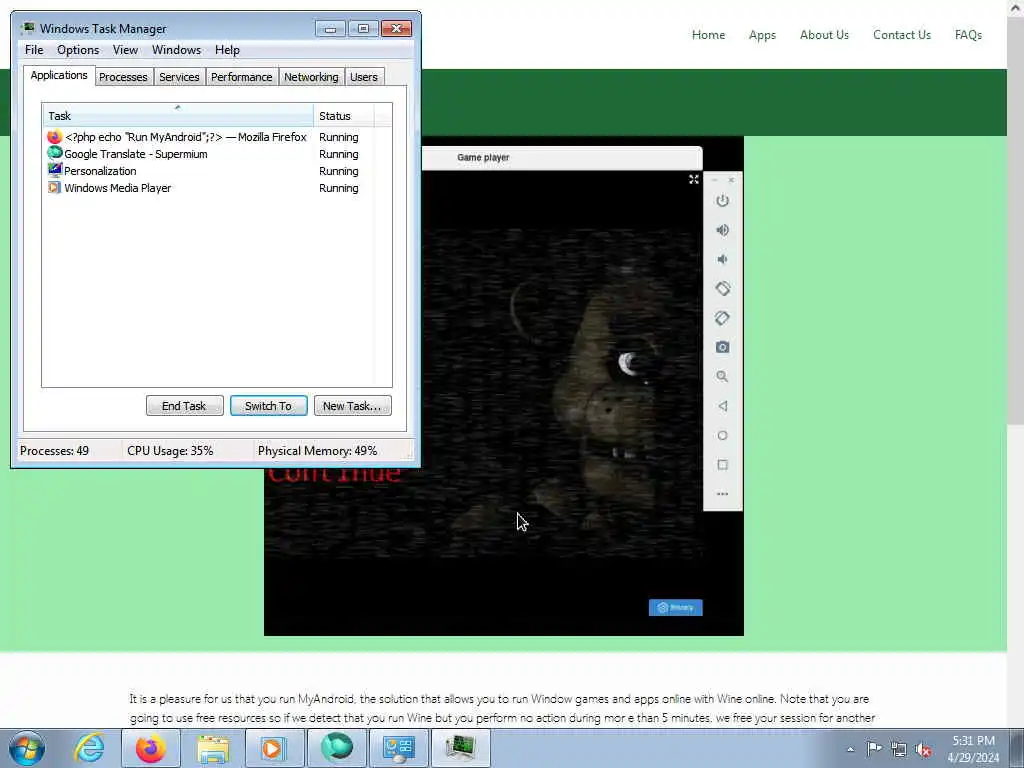
Task: Close the Windows Task Manager window
Action: coord(396,29)
